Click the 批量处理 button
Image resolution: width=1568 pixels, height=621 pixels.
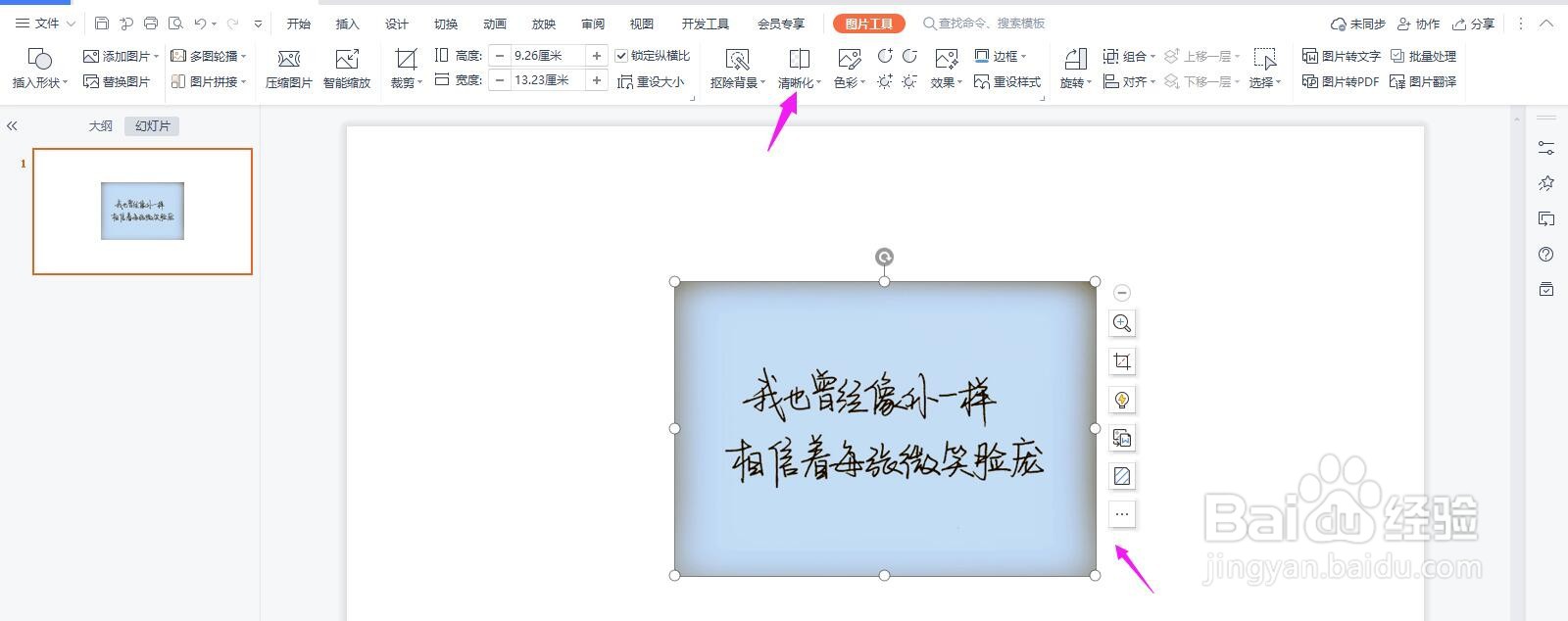click(x=1424, y=56)
